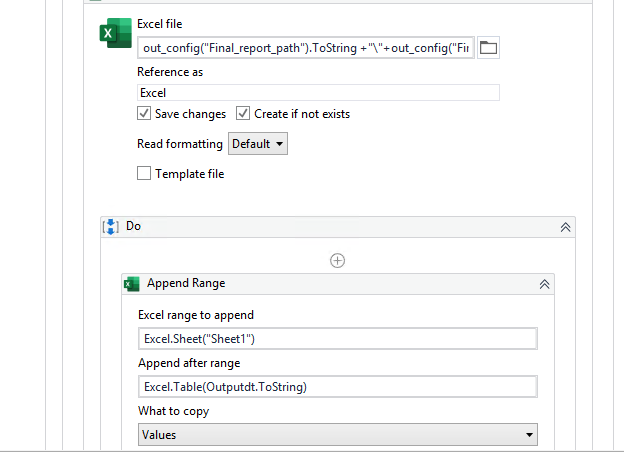The height and width of the screenshot is (461, 624).
Task: Click the Append Range Excel icon
Action: coord(131,283)
